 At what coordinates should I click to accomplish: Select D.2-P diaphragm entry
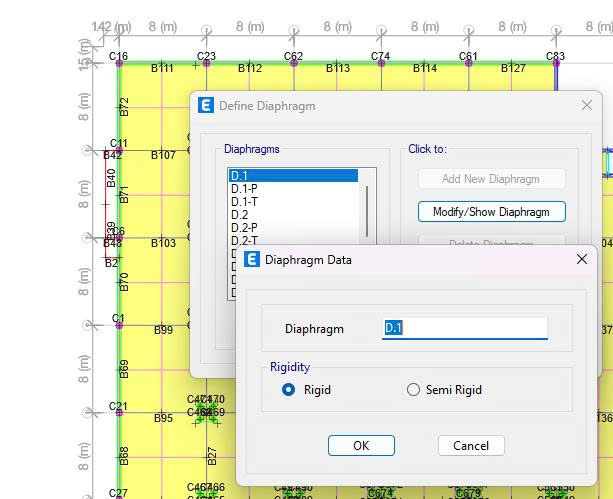point(245,228)
